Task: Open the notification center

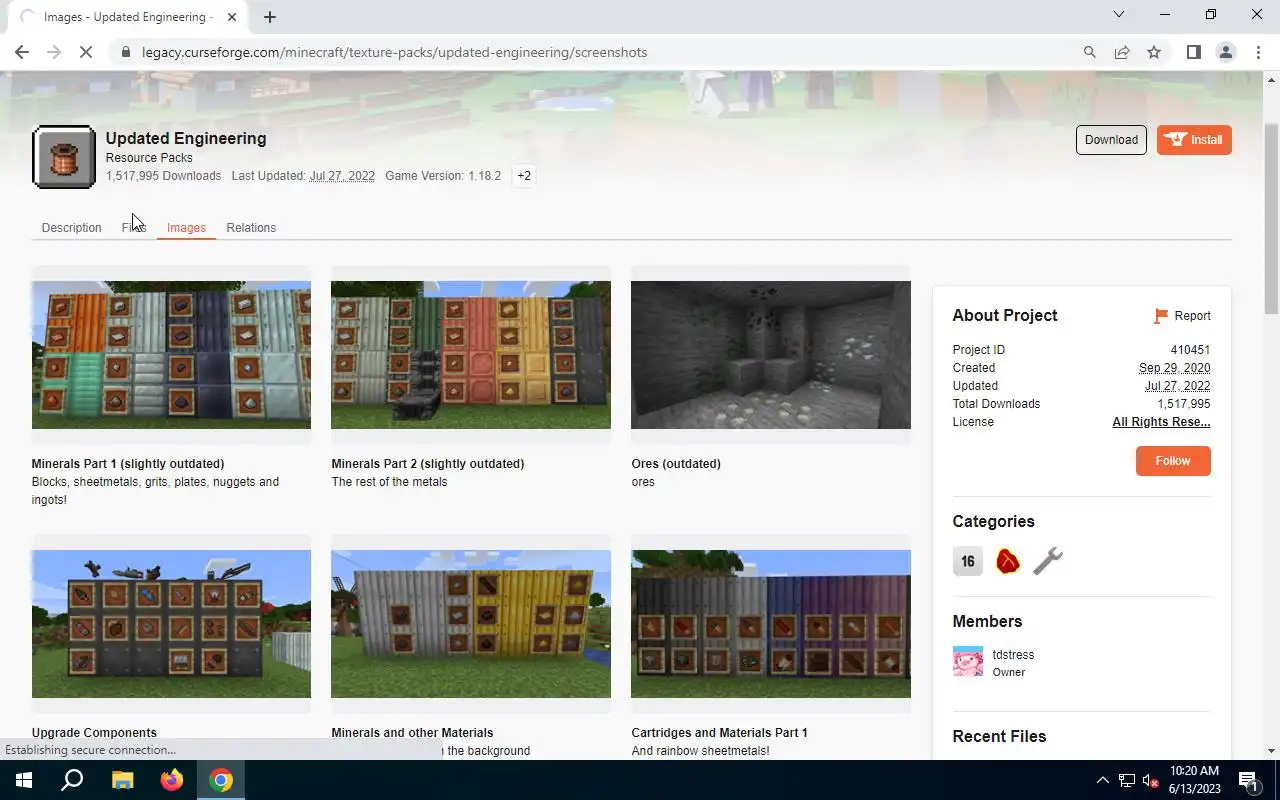Action: (x=1248, y=780)
